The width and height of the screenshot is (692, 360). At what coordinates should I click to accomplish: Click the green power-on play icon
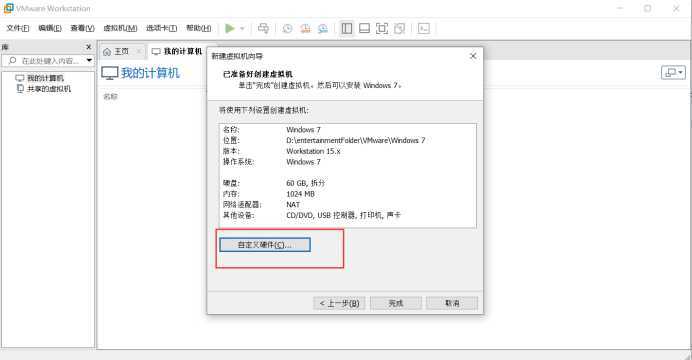pyautogui.click(x=229, y=29)
